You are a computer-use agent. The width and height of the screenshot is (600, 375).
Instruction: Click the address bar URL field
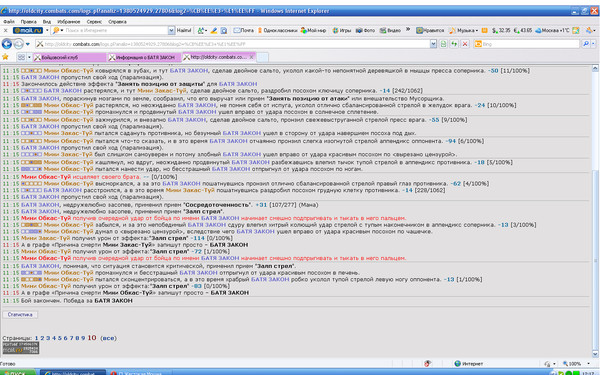point(232,44)
